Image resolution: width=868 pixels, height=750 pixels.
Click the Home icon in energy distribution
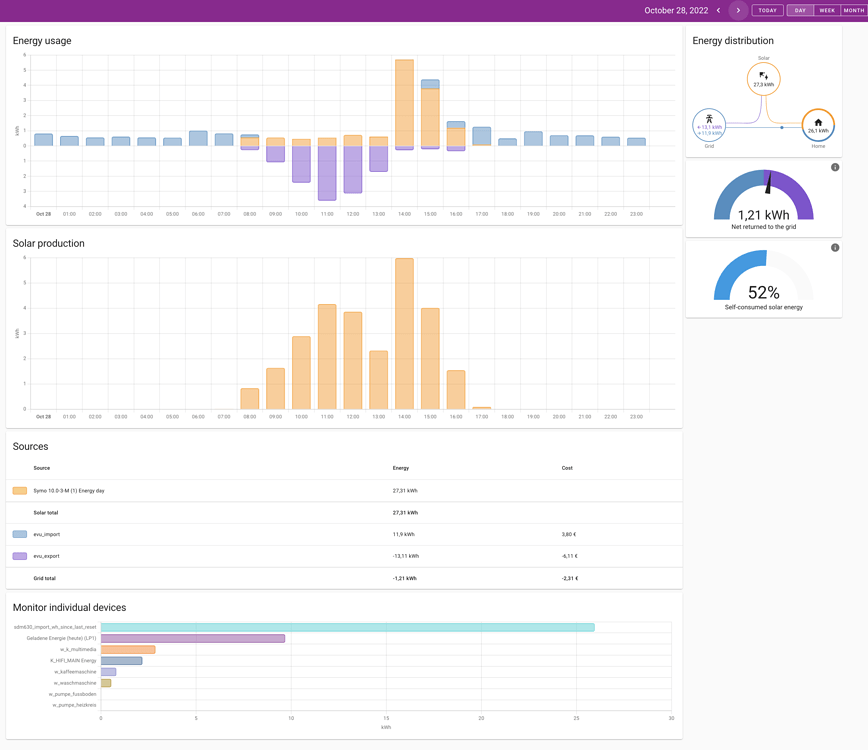tap(818, 123)
